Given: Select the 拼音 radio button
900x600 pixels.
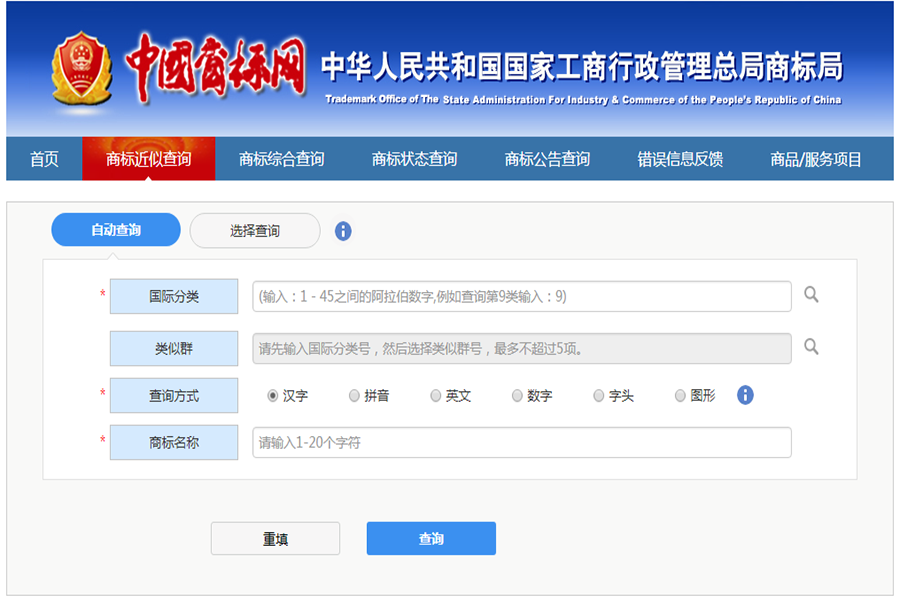Looking at the screenshot, I should (355, 396).
